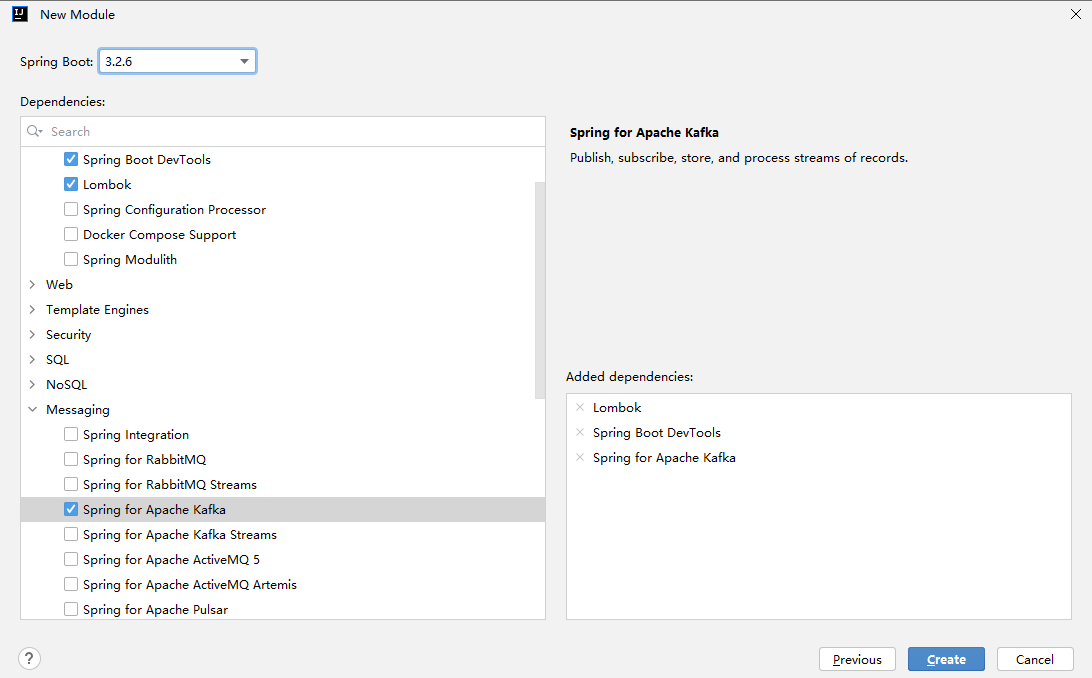Uncheck the Lombok dependency
1092x678 pixels.
(x=71, y=184)
